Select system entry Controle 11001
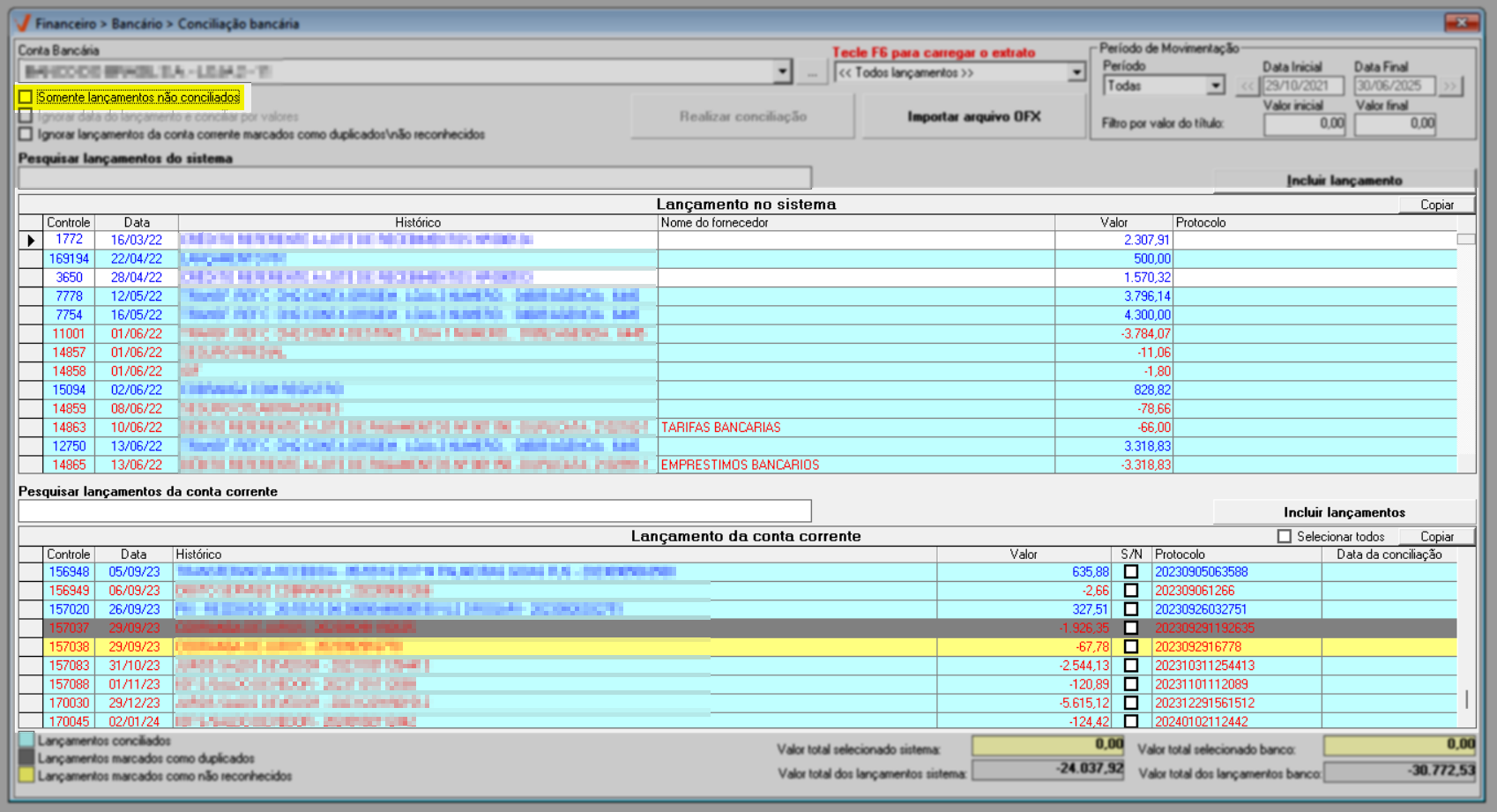Image resolution: width=1497 pixels, height=812 pixels. [69, 334]
